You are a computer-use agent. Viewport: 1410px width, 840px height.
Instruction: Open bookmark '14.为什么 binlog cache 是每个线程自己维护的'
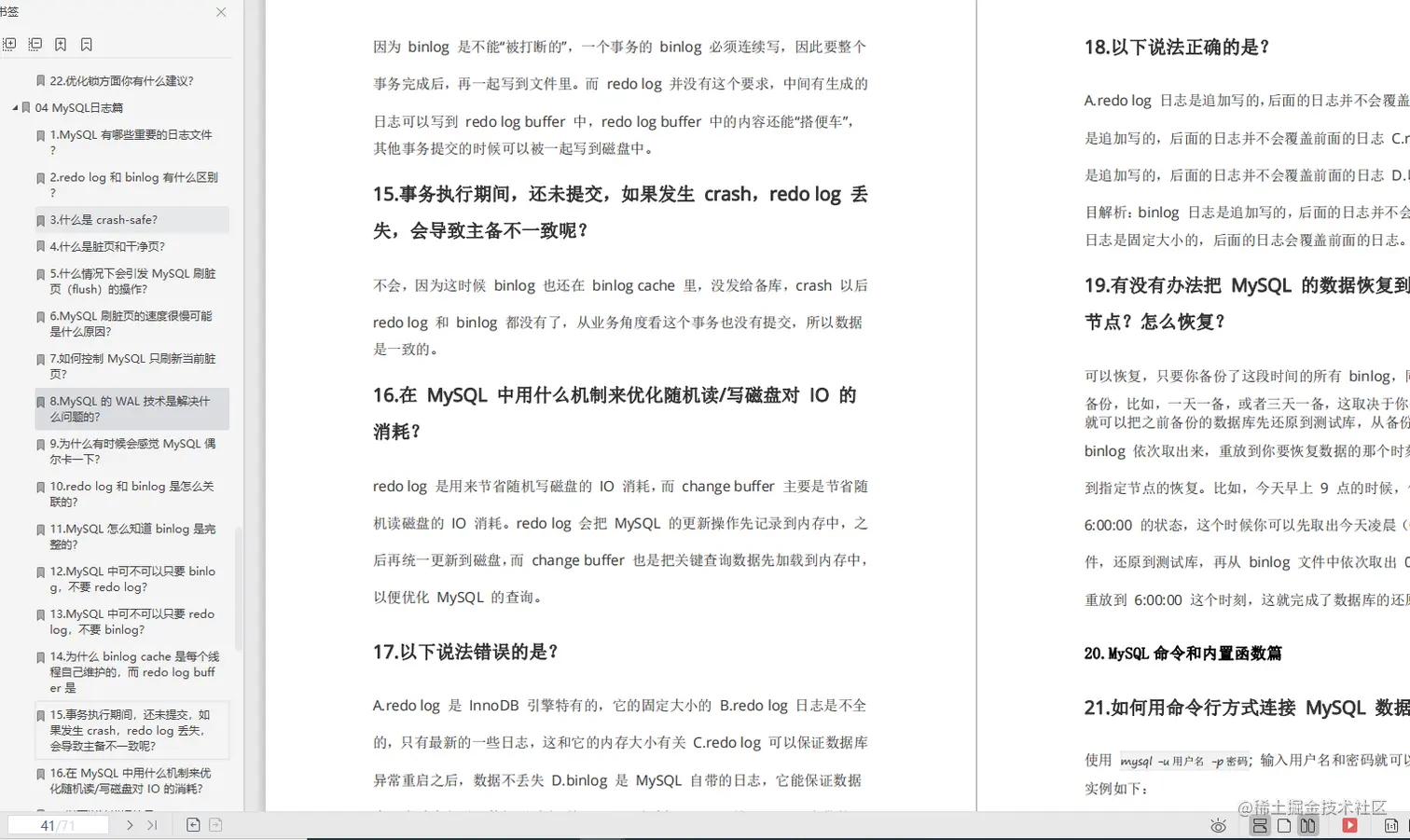134,672
